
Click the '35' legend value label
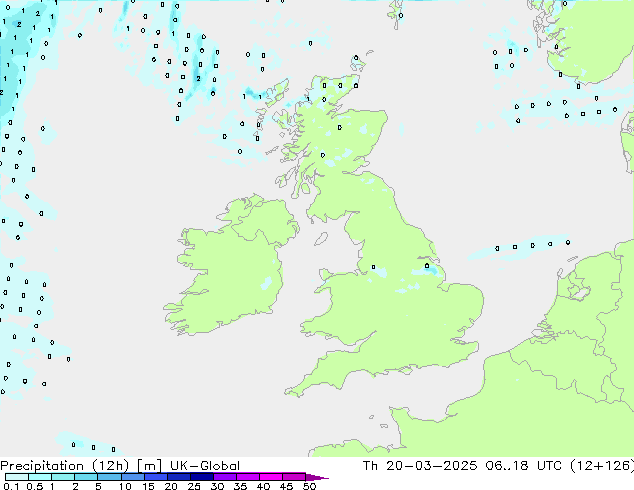pyautogui.click(x=241, y=486)
